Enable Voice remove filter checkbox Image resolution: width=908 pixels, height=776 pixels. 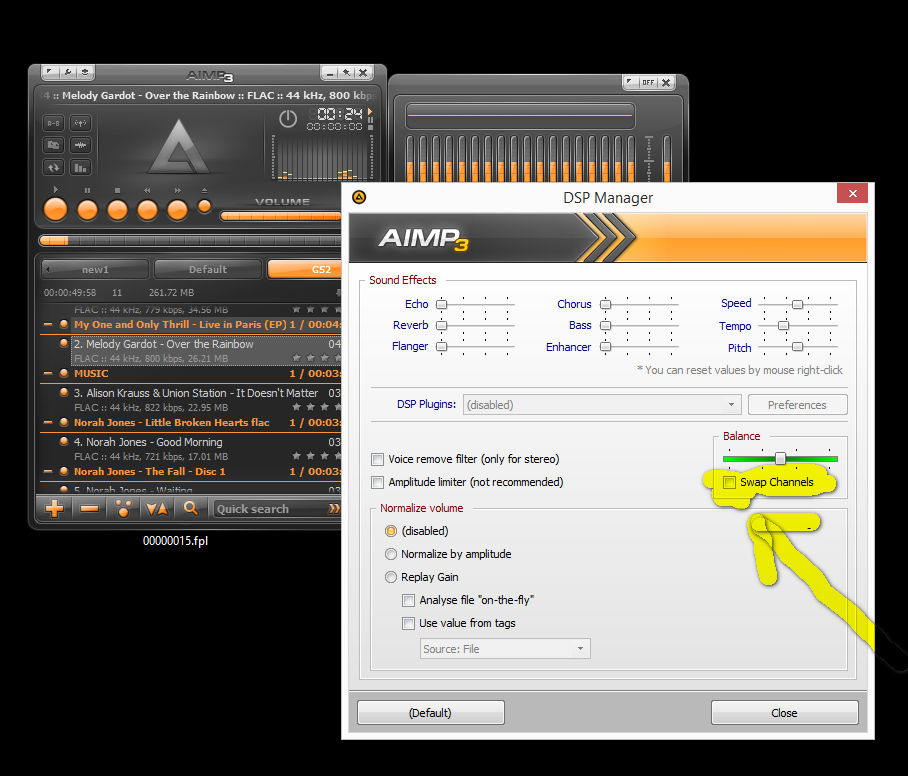click(x=377, y=460)
